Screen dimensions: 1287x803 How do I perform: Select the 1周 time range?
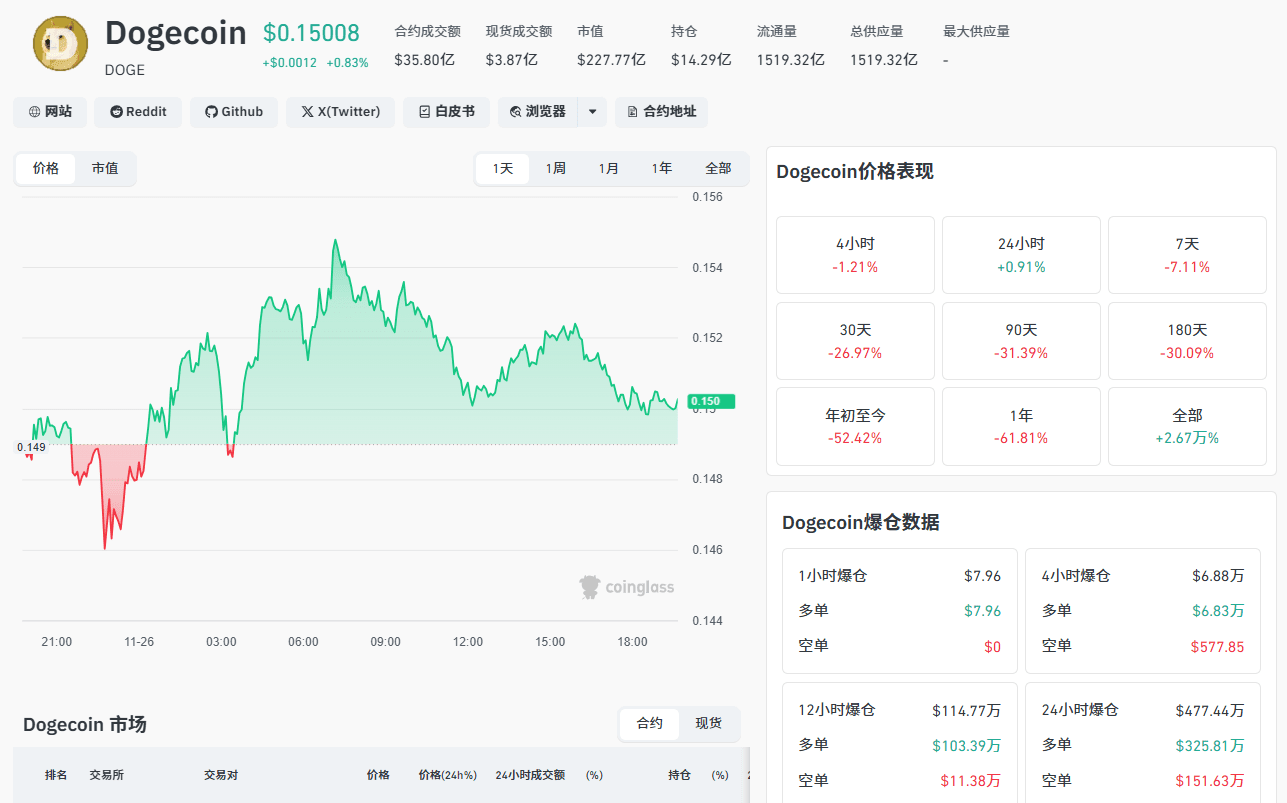(556, 169)
